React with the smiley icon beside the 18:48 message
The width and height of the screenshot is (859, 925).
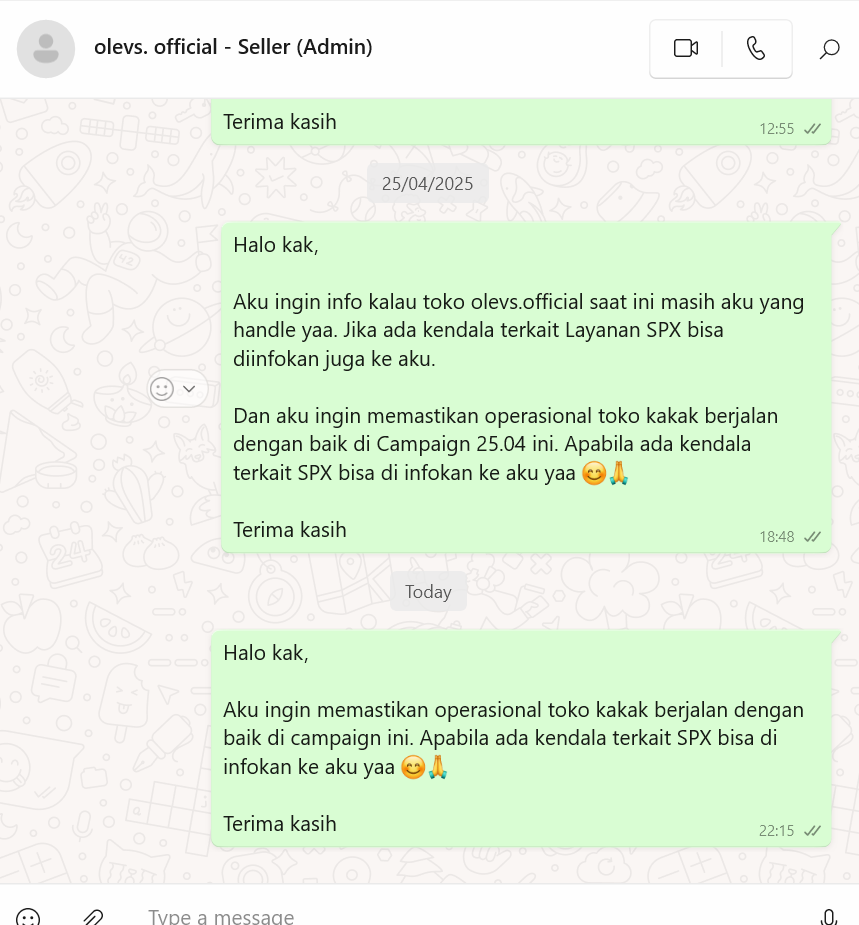point(162,389)
